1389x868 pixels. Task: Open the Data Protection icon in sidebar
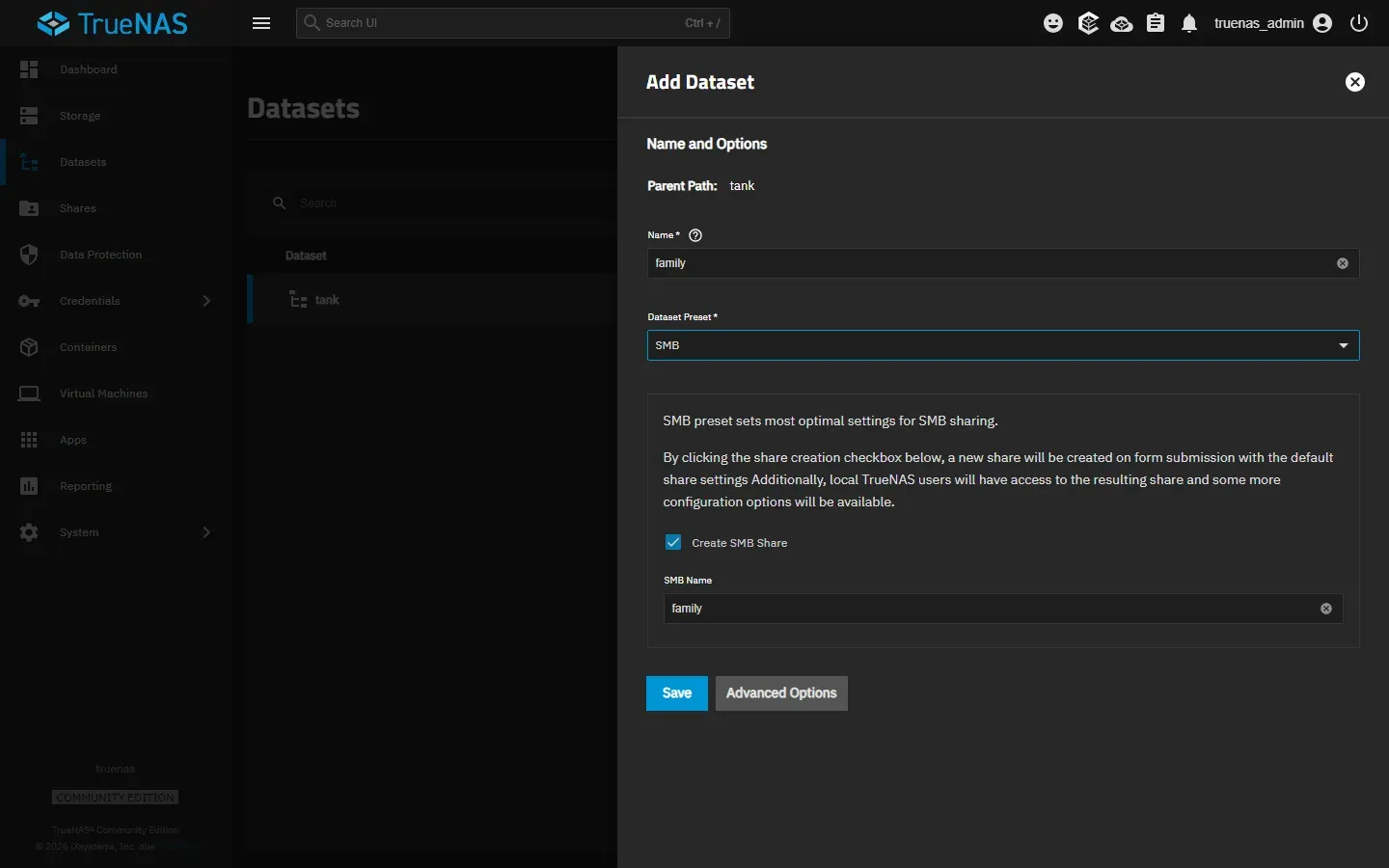click(29, 255)
